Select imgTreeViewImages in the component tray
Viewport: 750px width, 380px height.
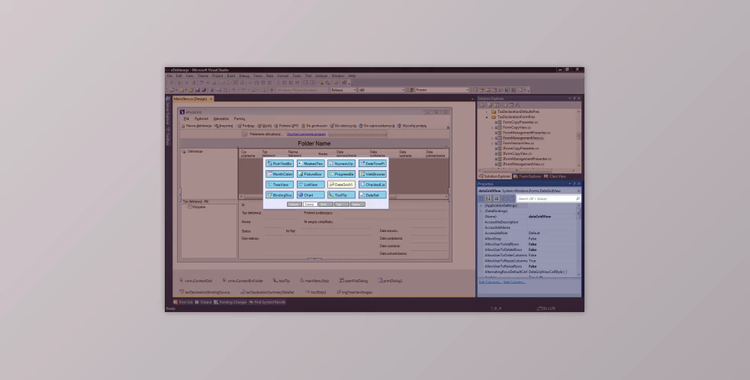click(354, 292)
